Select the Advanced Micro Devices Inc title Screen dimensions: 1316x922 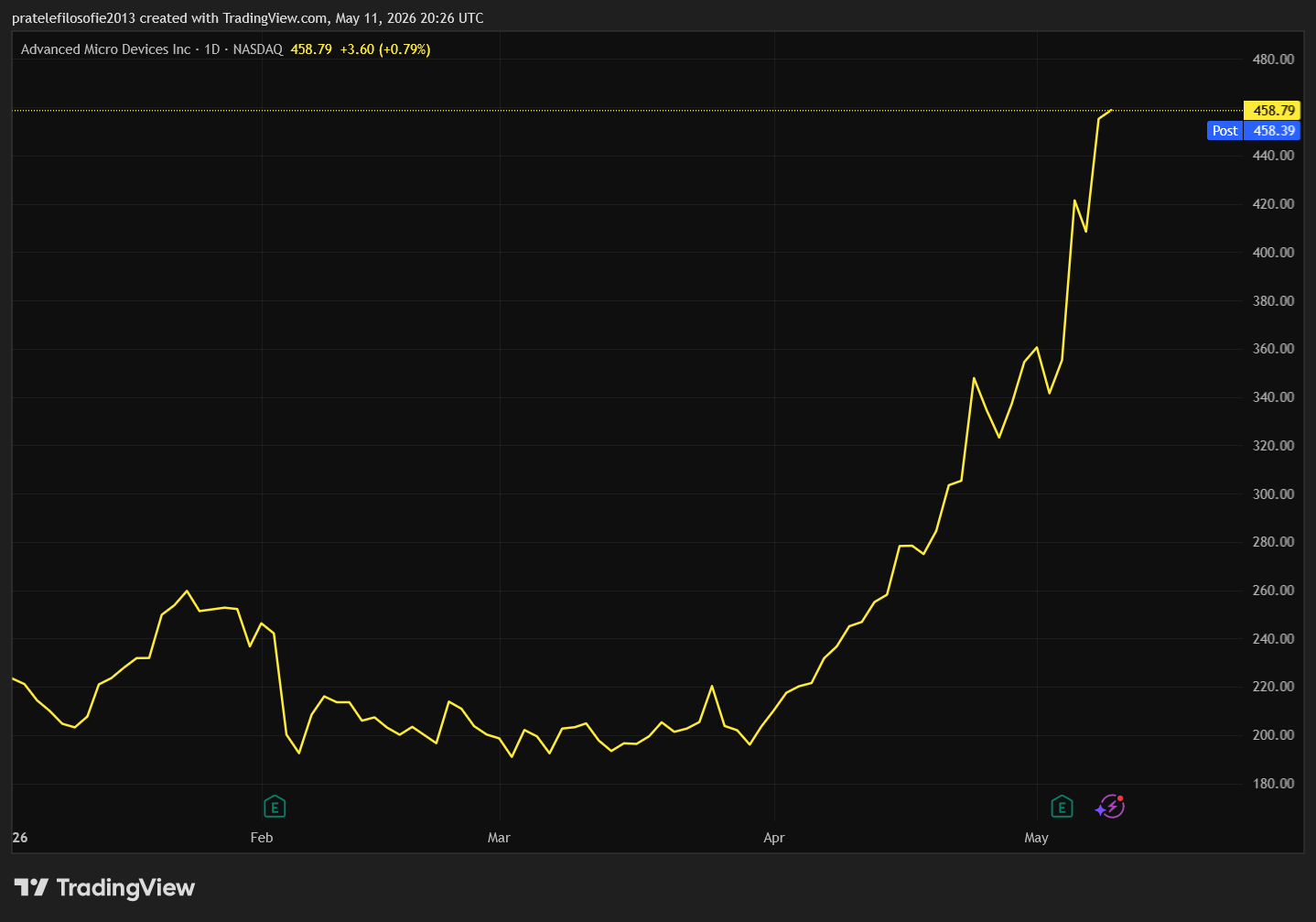coord(106,49)
